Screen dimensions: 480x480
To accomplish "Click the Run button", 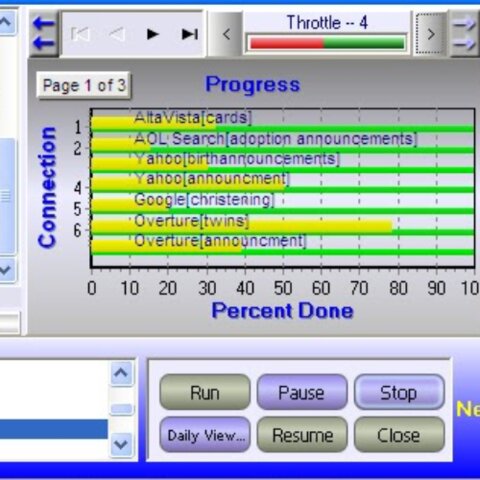I will pos(205,392).
